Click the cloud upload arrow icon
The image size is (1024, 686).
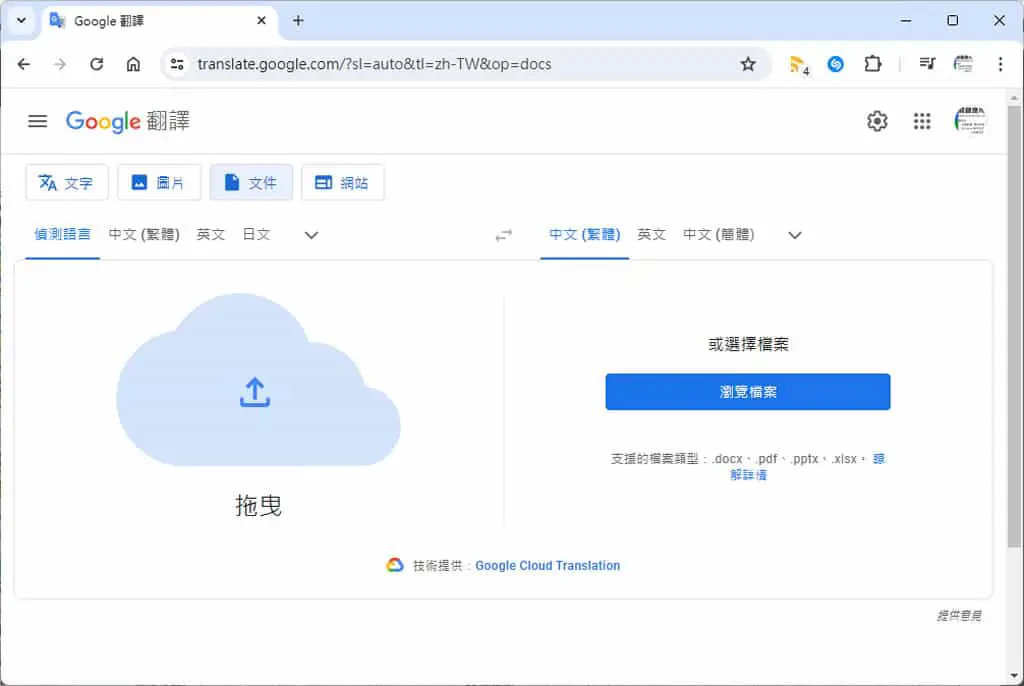[255, 392]
